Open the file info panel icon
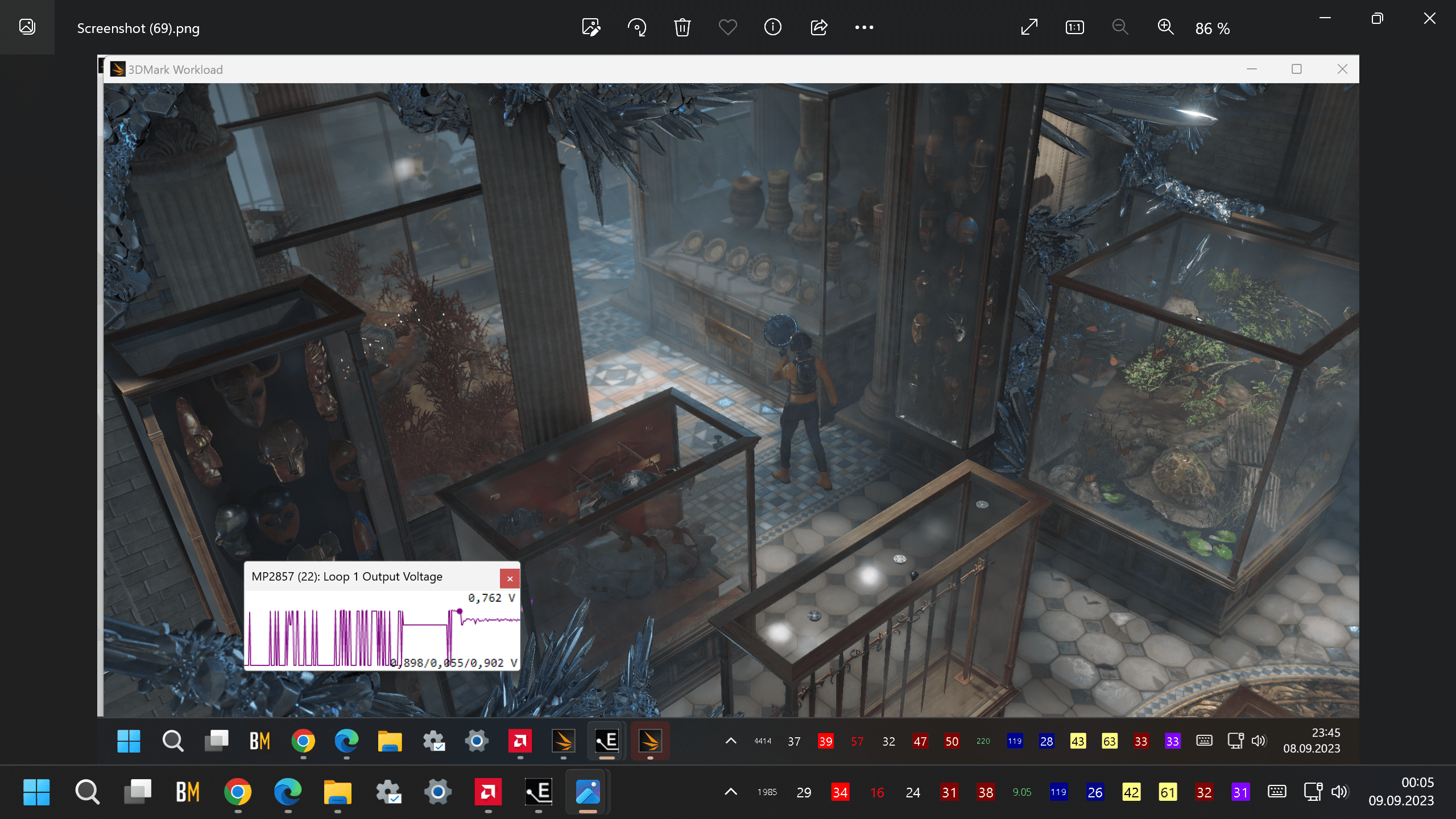The width and height of the screenshot is (1456, 819). 773,27
